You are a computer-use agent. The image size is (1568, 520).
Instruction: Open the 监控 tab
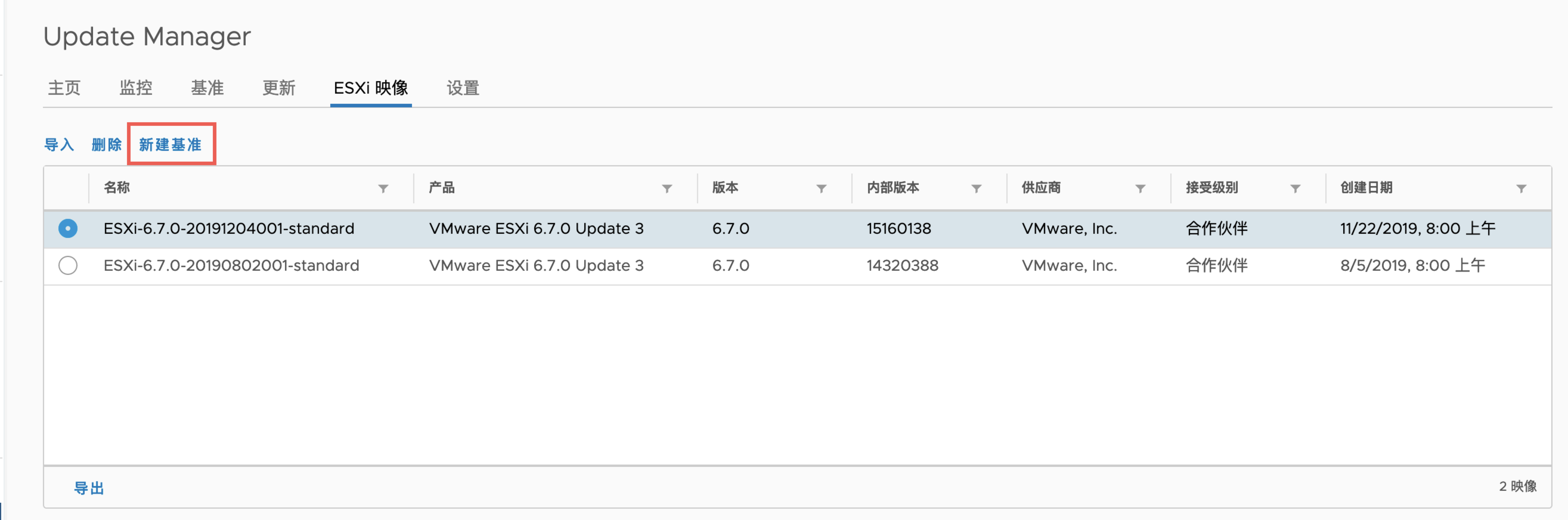(136, 88)
